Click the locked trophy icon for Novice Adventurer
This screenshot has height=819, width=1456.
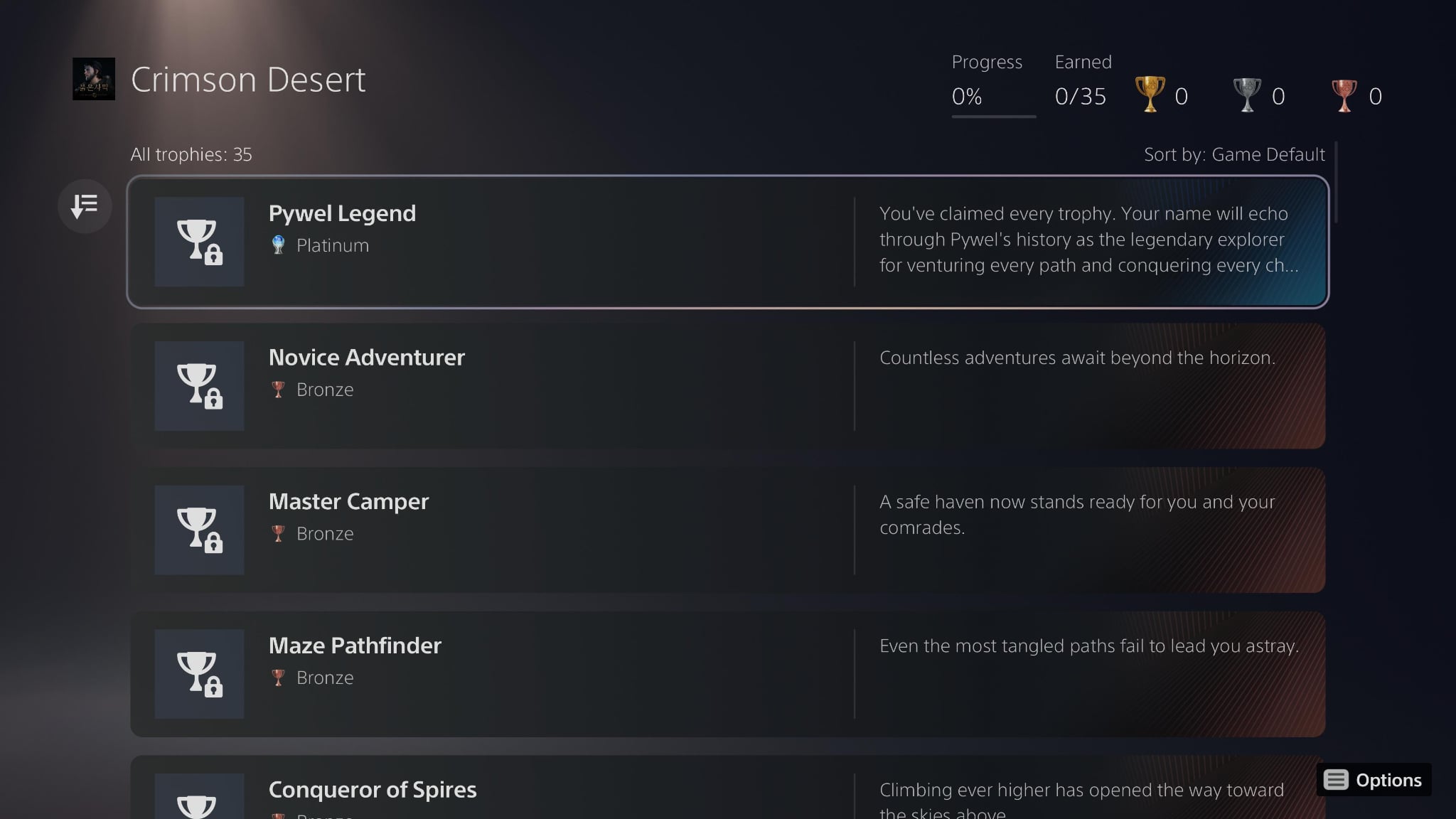point(199,386)
